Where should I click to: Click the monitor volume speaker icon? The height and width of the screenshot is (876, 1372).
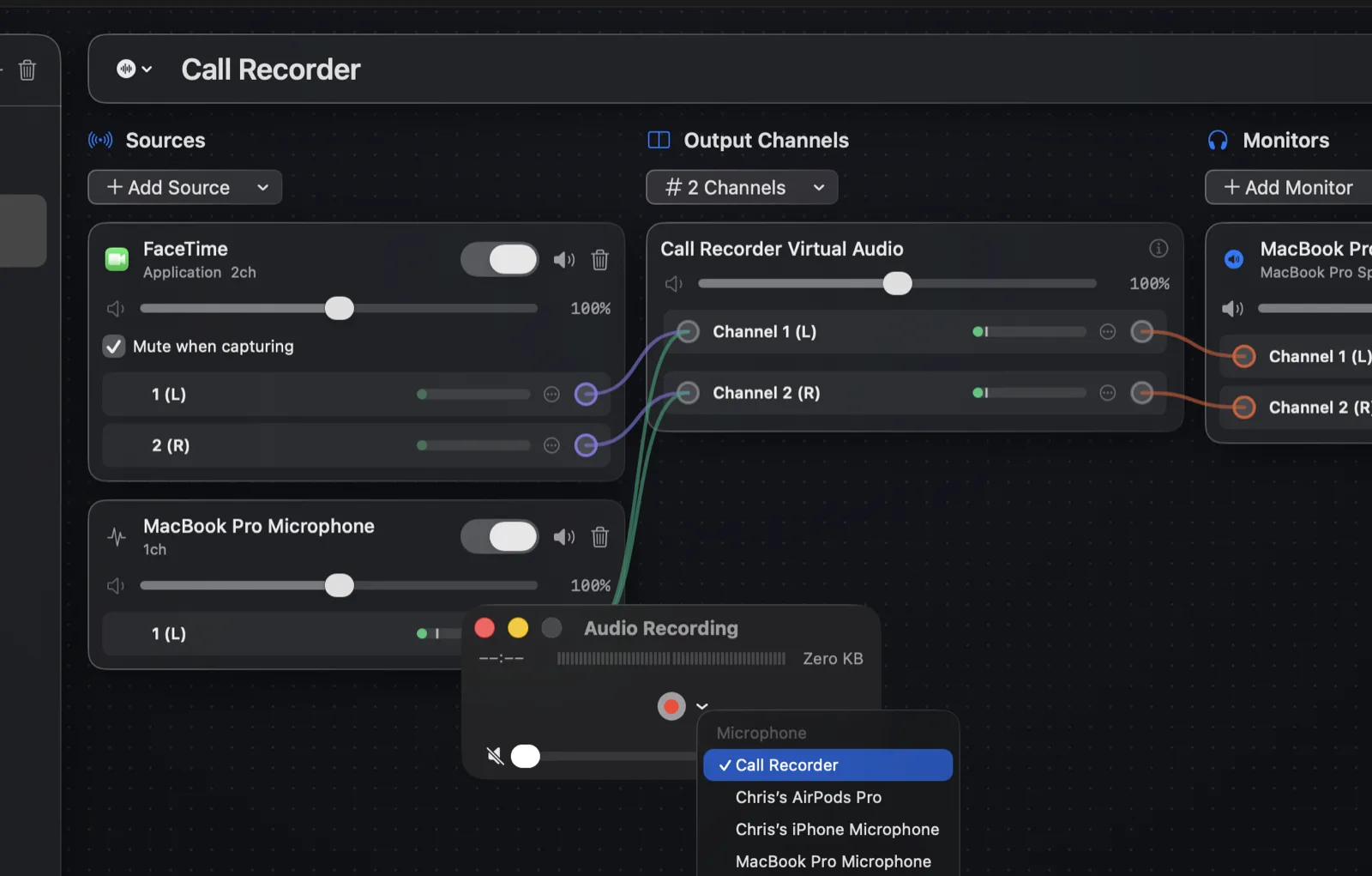click(1232, 308)
